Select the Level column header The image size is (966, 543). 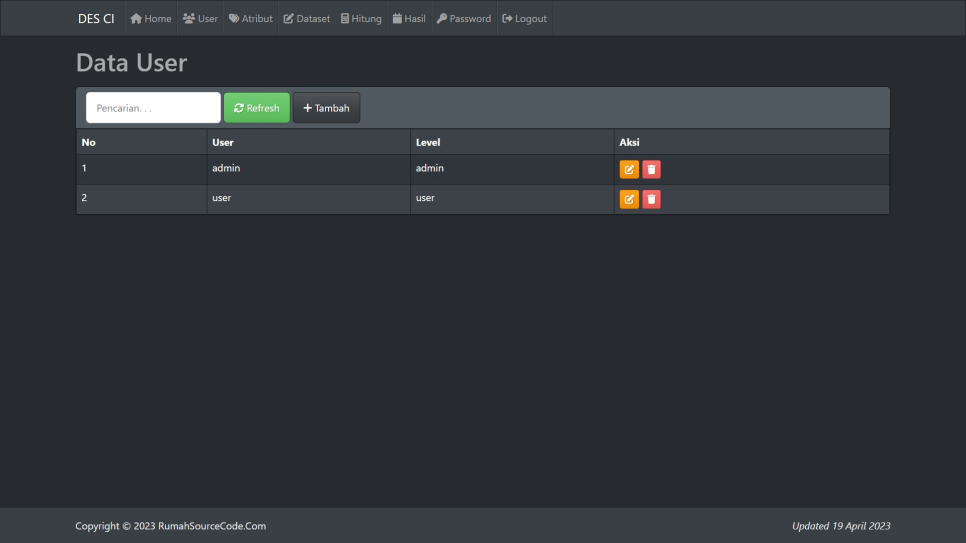(x=428, y=142)
